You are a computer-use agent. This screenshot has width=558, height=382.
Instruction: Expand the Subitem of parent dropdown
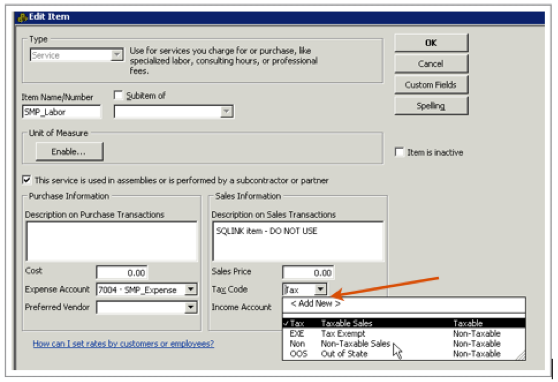226,112
